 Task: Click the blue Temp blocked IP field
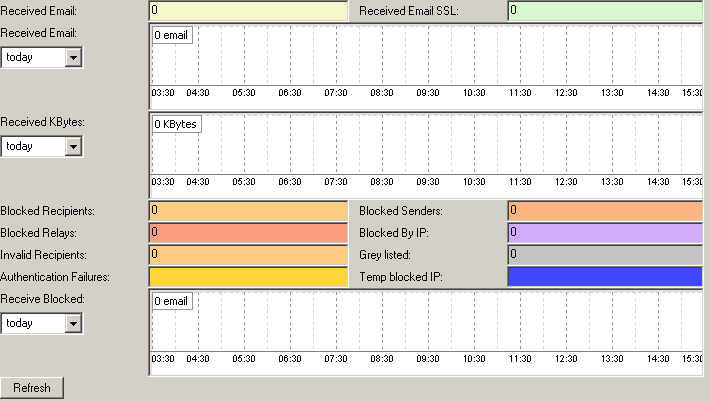606,277
